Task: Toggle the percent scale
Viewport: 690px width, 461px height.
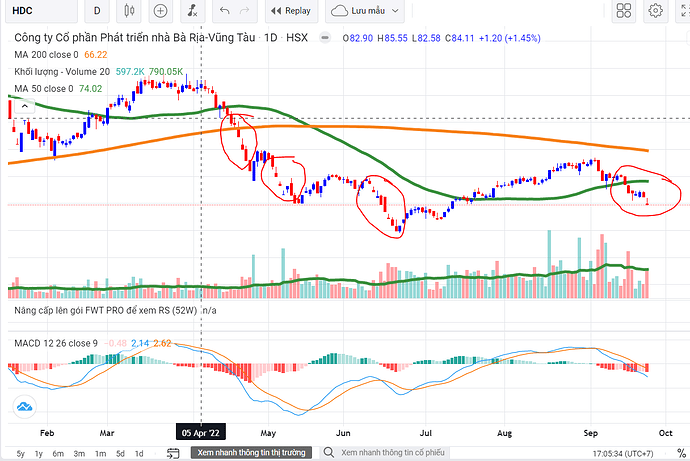Action: [681, 453]
